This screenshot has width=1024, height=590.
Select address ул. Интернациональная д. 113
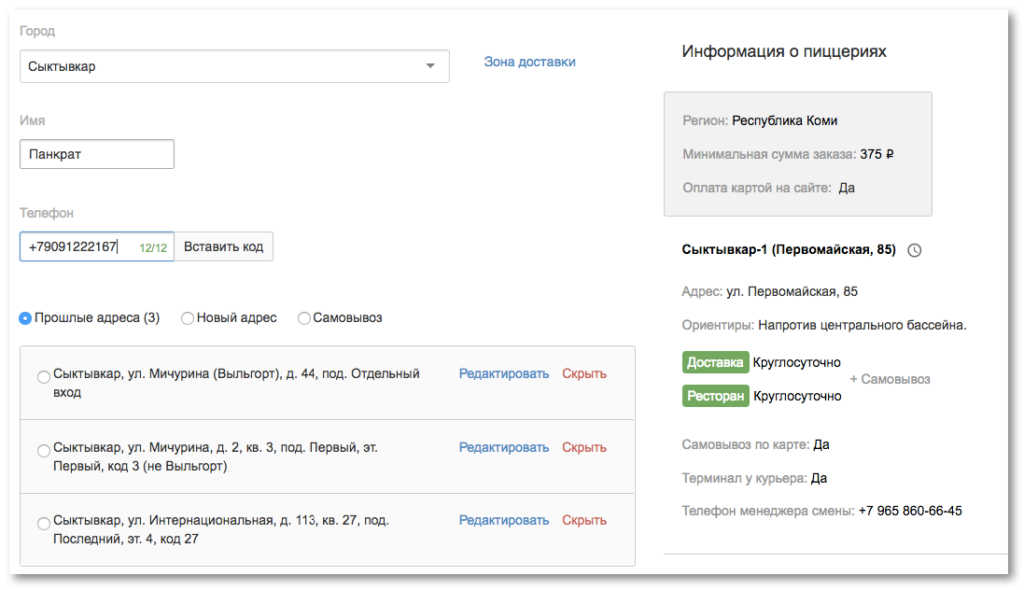43,523
